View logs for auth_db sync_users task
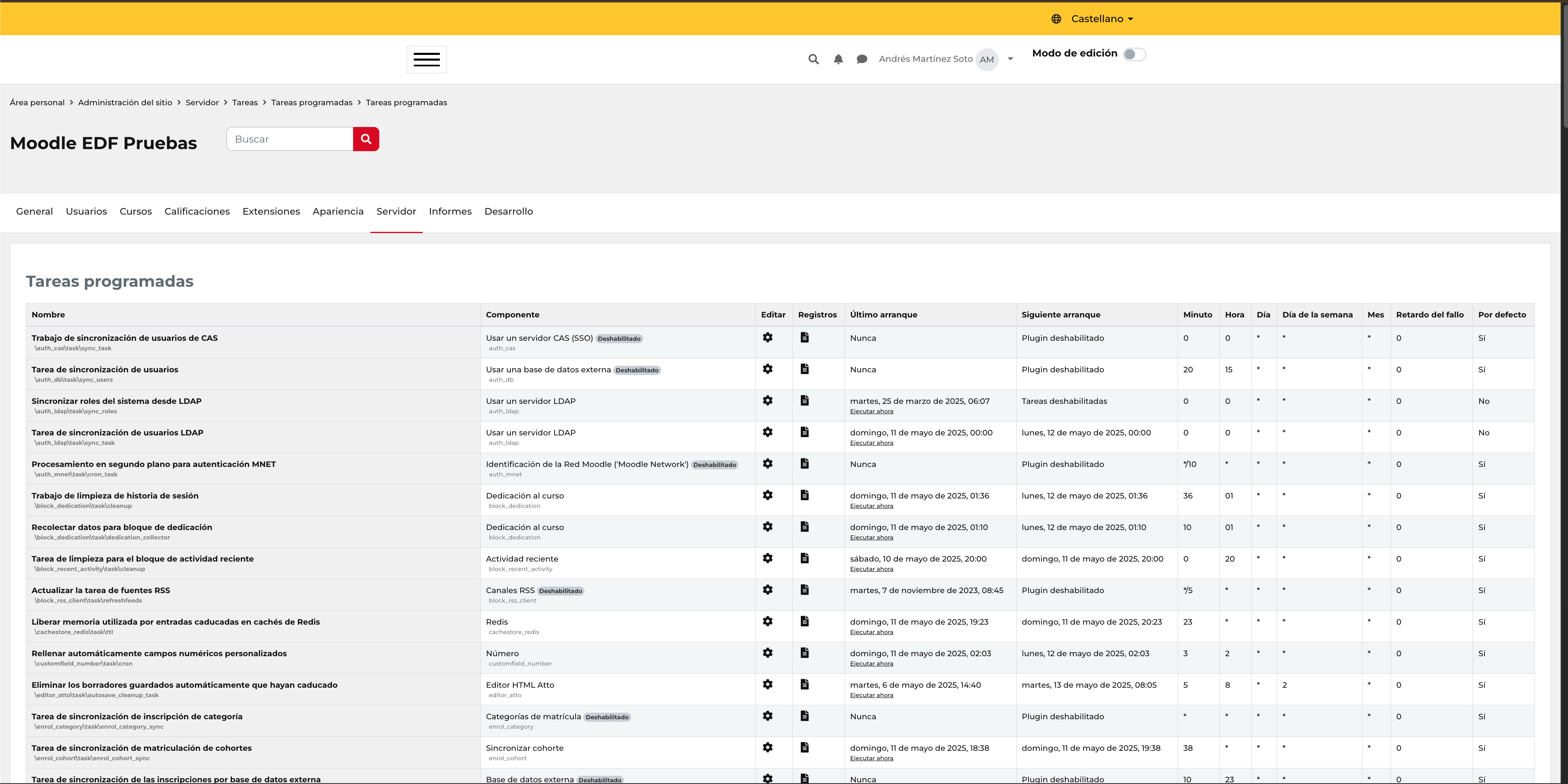Screen dimensions: 1568x784 pyautogui.click(x=804, y=369)
